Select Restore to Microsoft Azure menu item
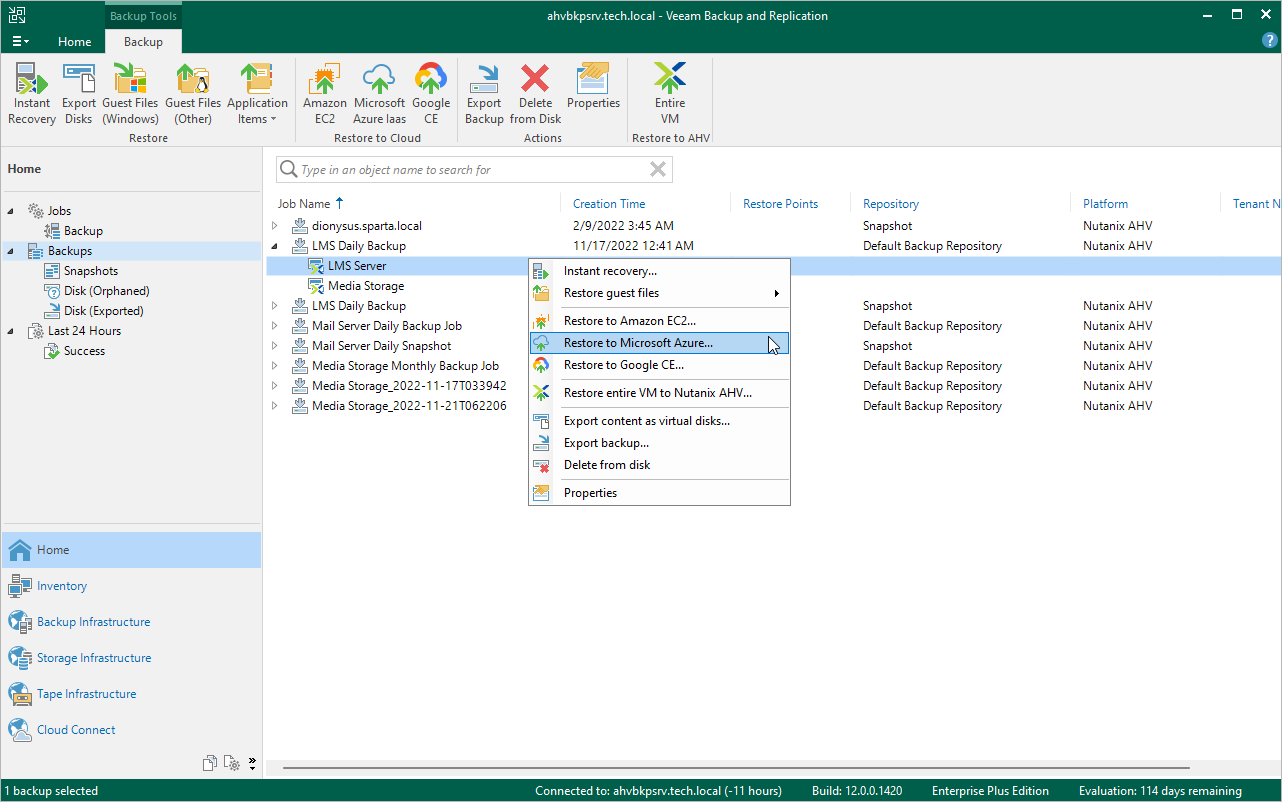1282x802 pixels. tap(638, 343)
